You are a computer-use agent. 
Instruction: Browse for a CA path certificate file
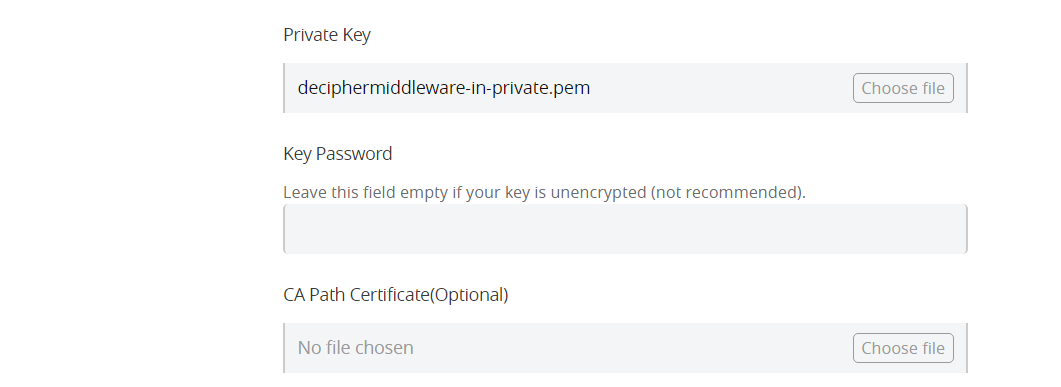[903, 348]
